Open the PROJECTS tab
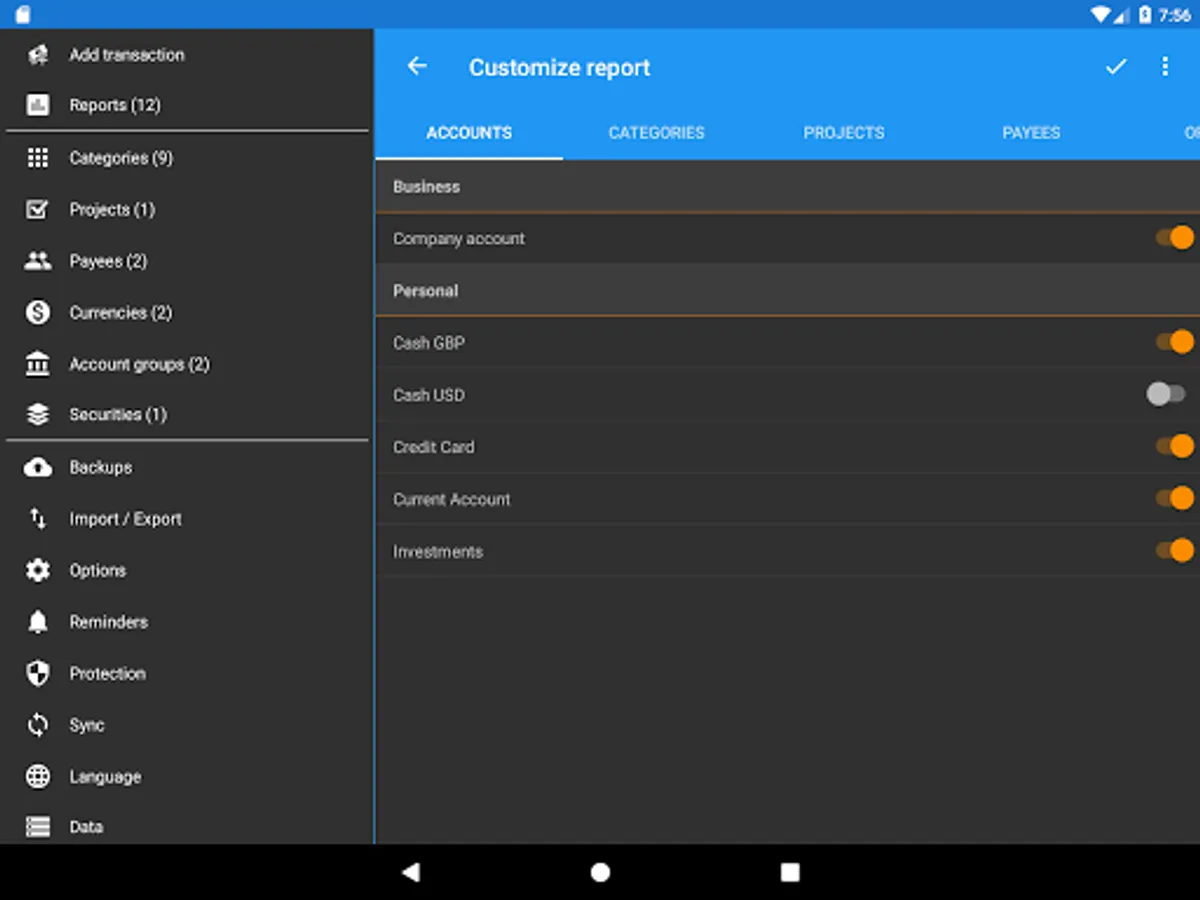This screenshot has width=1200, height=900. click(844, 132)
